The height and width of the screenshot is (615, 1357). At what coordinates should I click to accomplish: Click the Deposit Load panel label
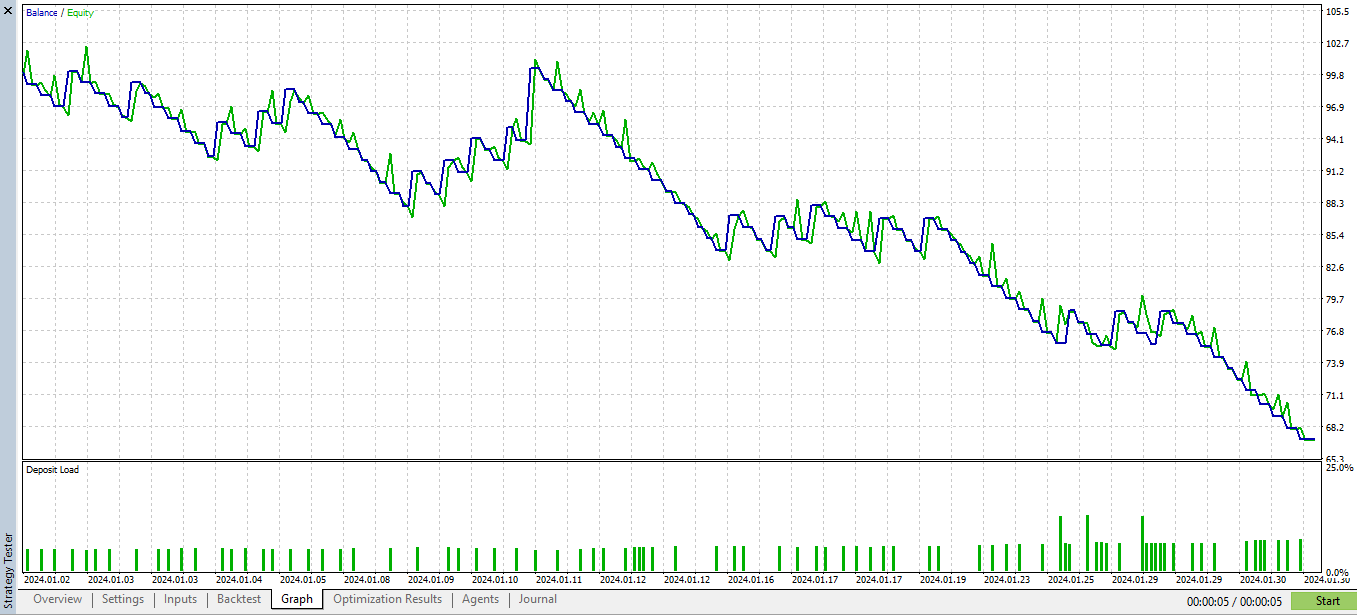click(53, 470)
